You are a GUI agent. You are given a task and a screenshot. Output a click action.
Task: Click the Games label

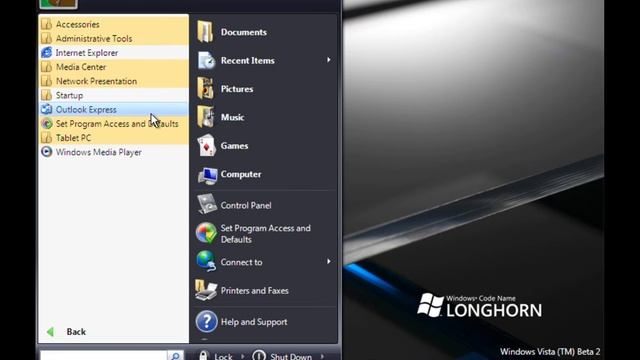(x=234, y=146)
